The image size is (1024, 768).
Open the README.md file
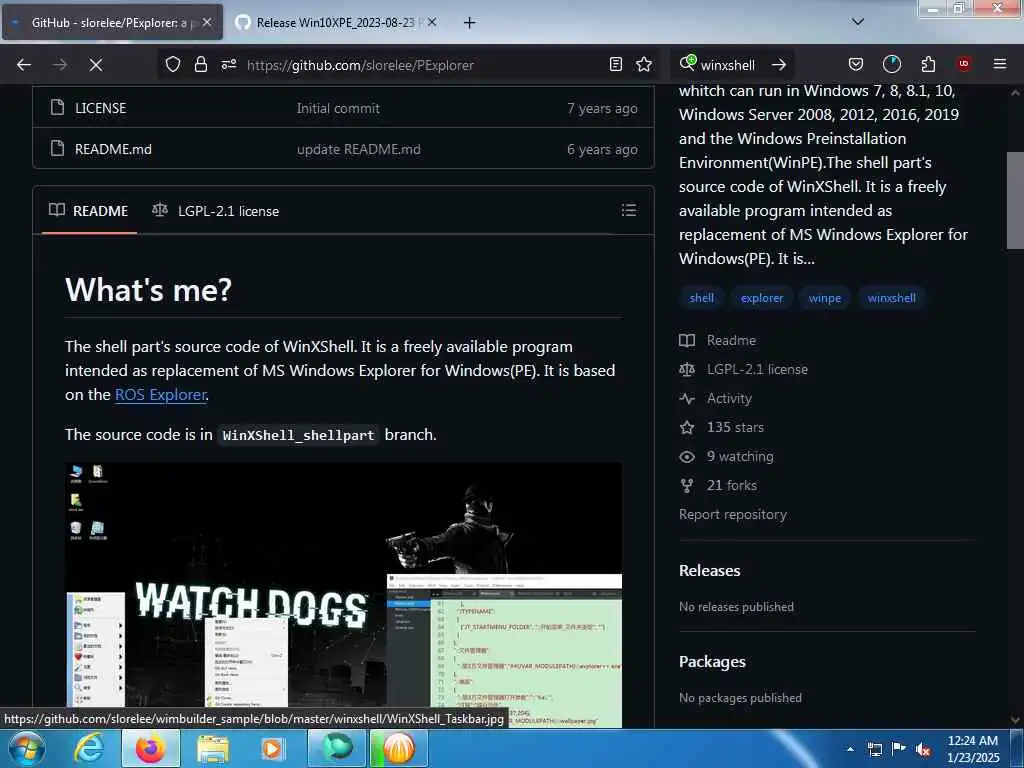(113, 149)
